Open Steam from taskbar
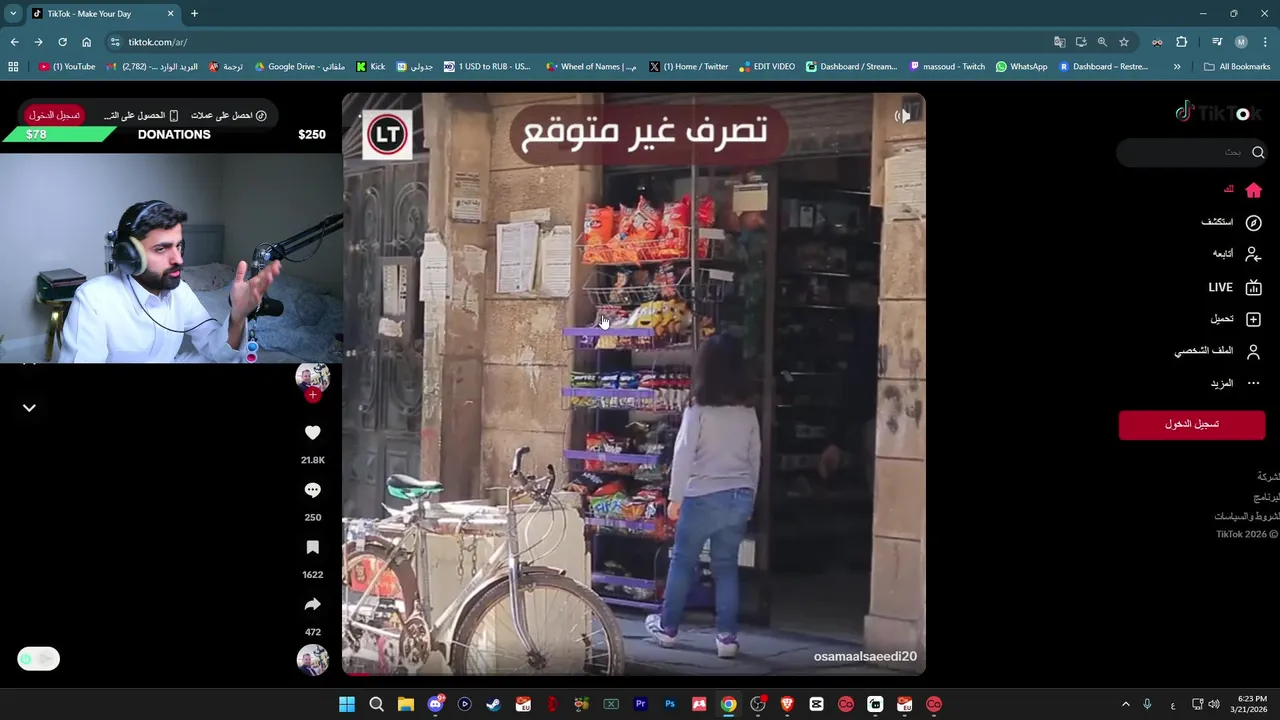 pos(493,704)
